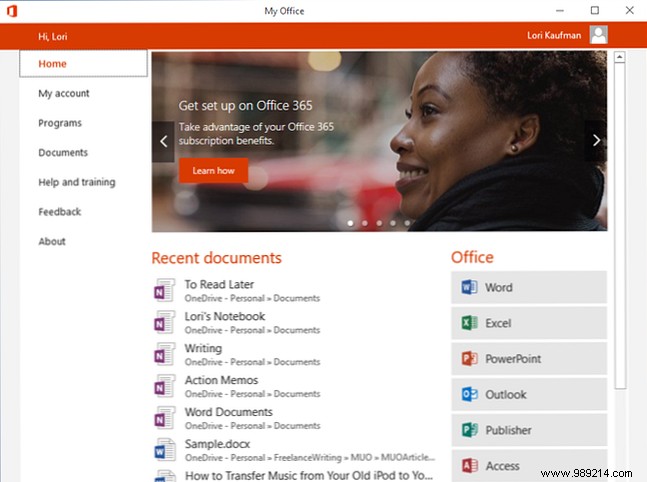The width and height of the screenshot is (647, 482).
Task: Click the Lori Kaufman account name
Action: pyautogui.click(x=554, y=35)
